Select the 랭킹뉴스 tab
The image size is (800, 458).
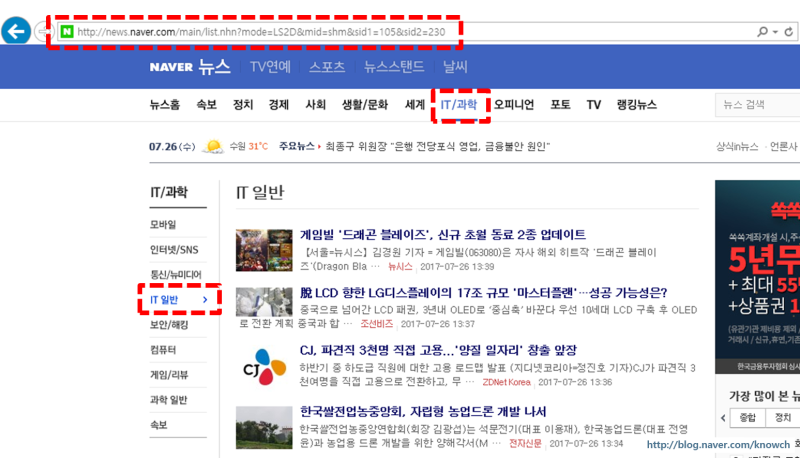tap(637, 105)
